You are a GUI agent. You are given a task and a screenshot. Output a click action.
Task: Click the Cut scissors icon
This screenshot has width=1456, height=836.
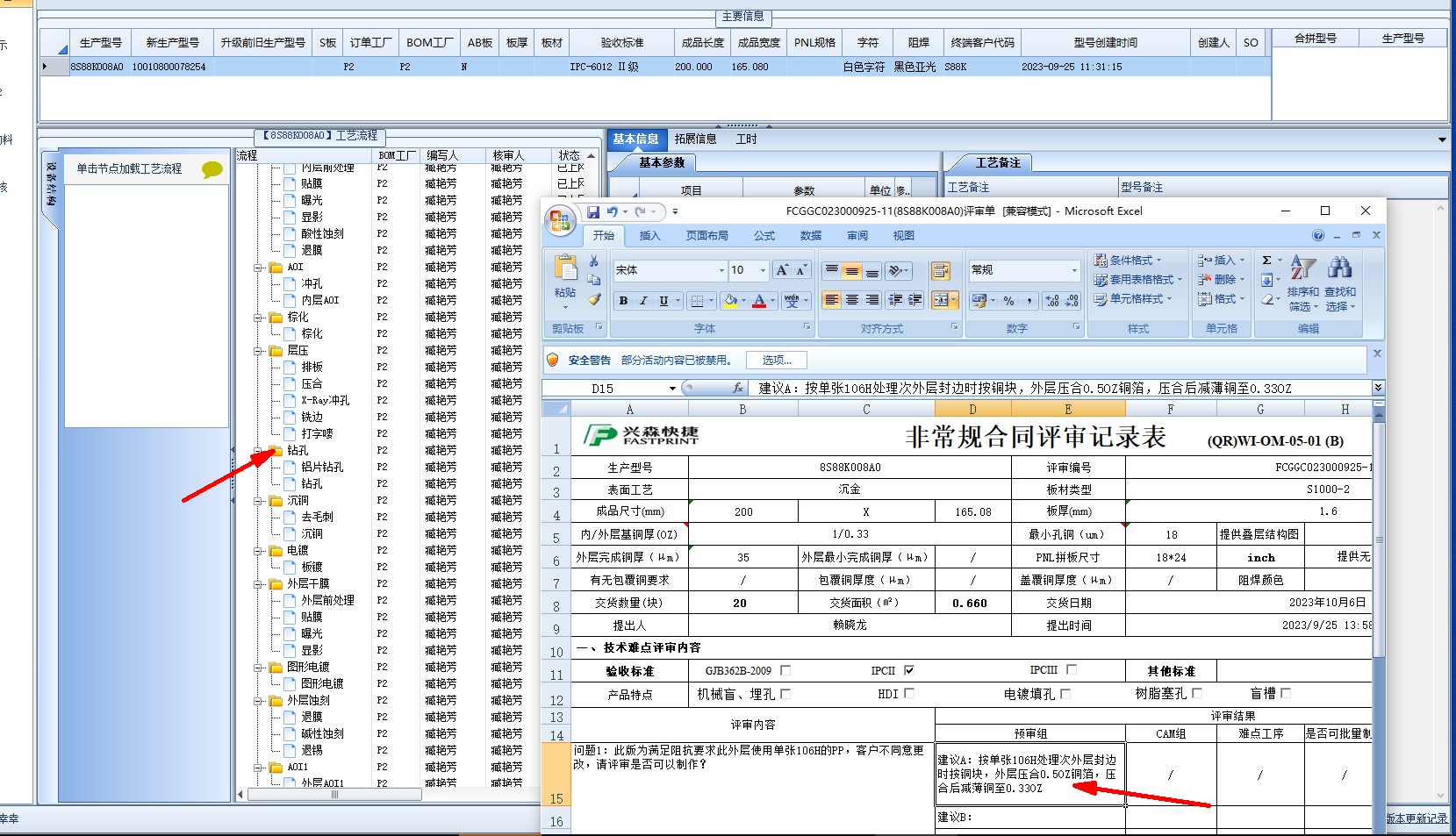pos(594,261)
